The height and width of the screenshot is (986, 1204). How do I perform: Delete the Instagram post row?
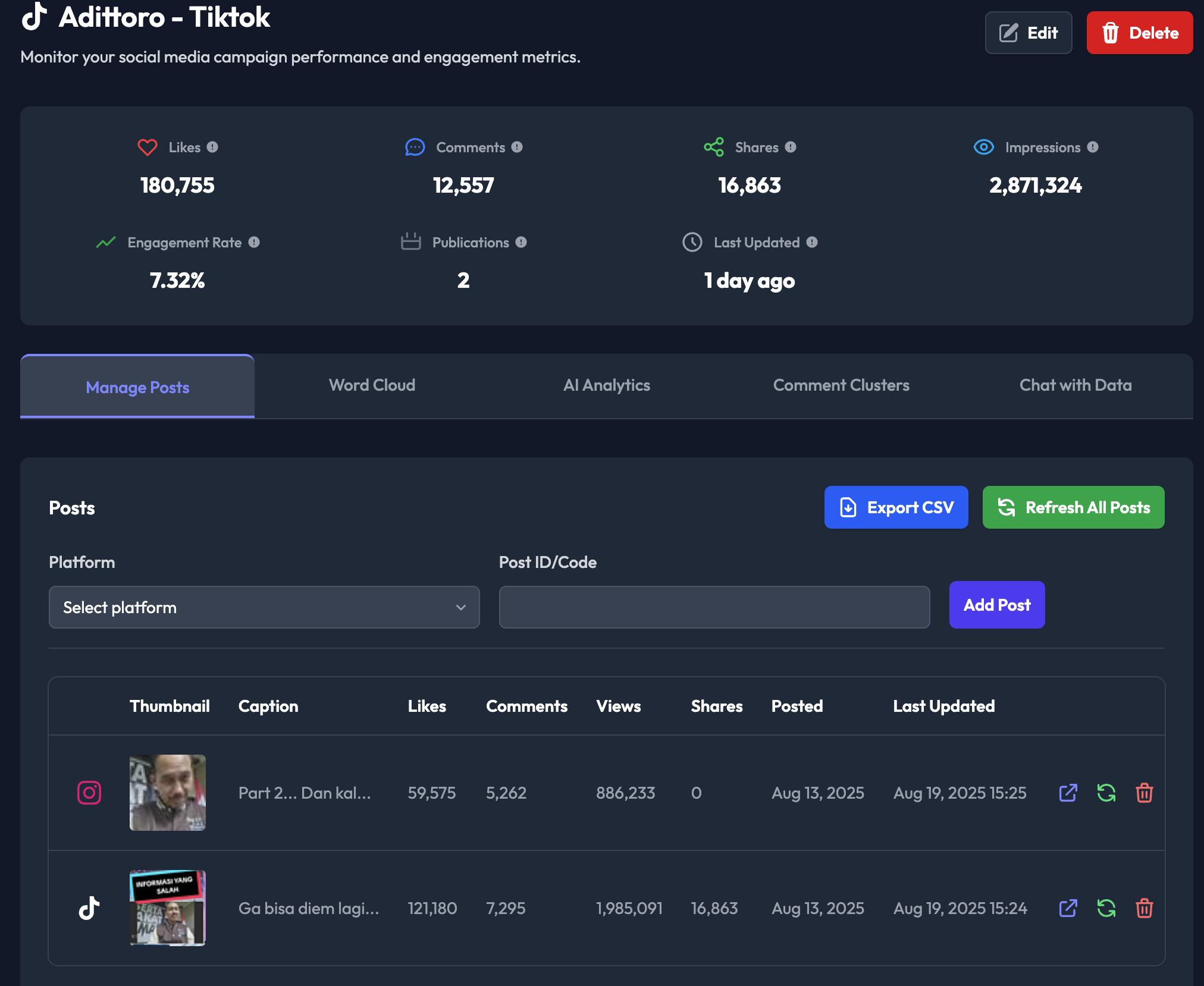click(x=1144, y=793)
